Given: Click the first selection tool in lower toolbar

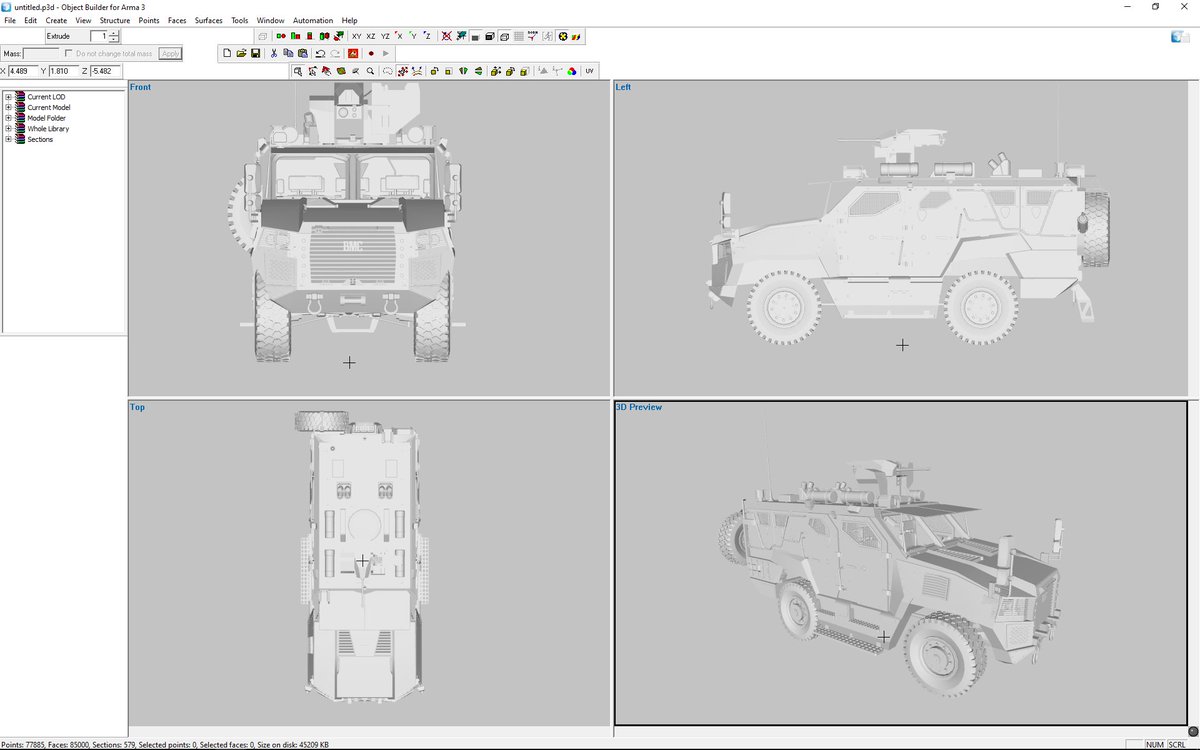Looking at the screenshot, I should pyautogui.click(x=297, y=71).
